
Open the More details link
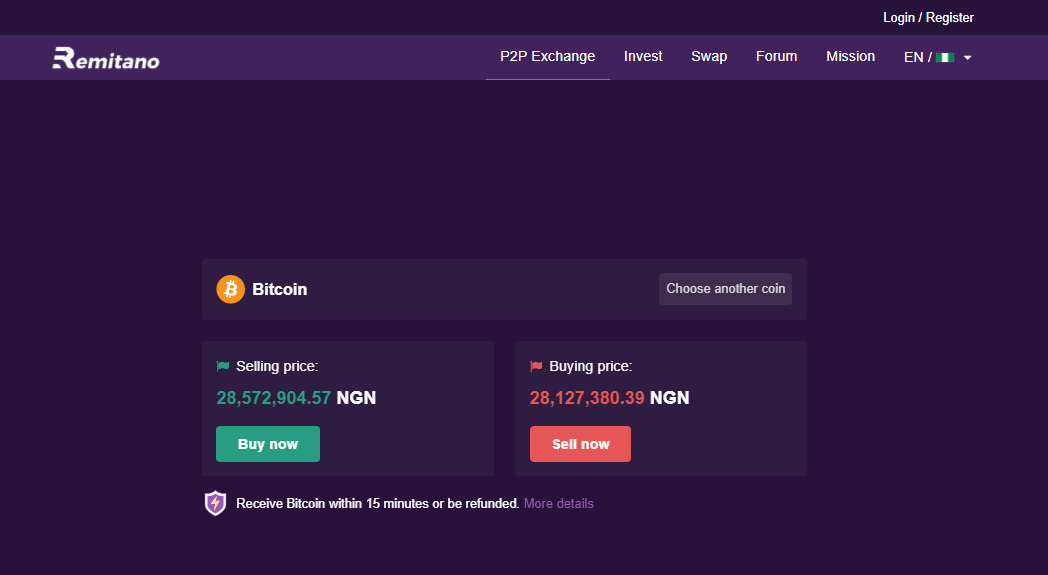[558, 503]
